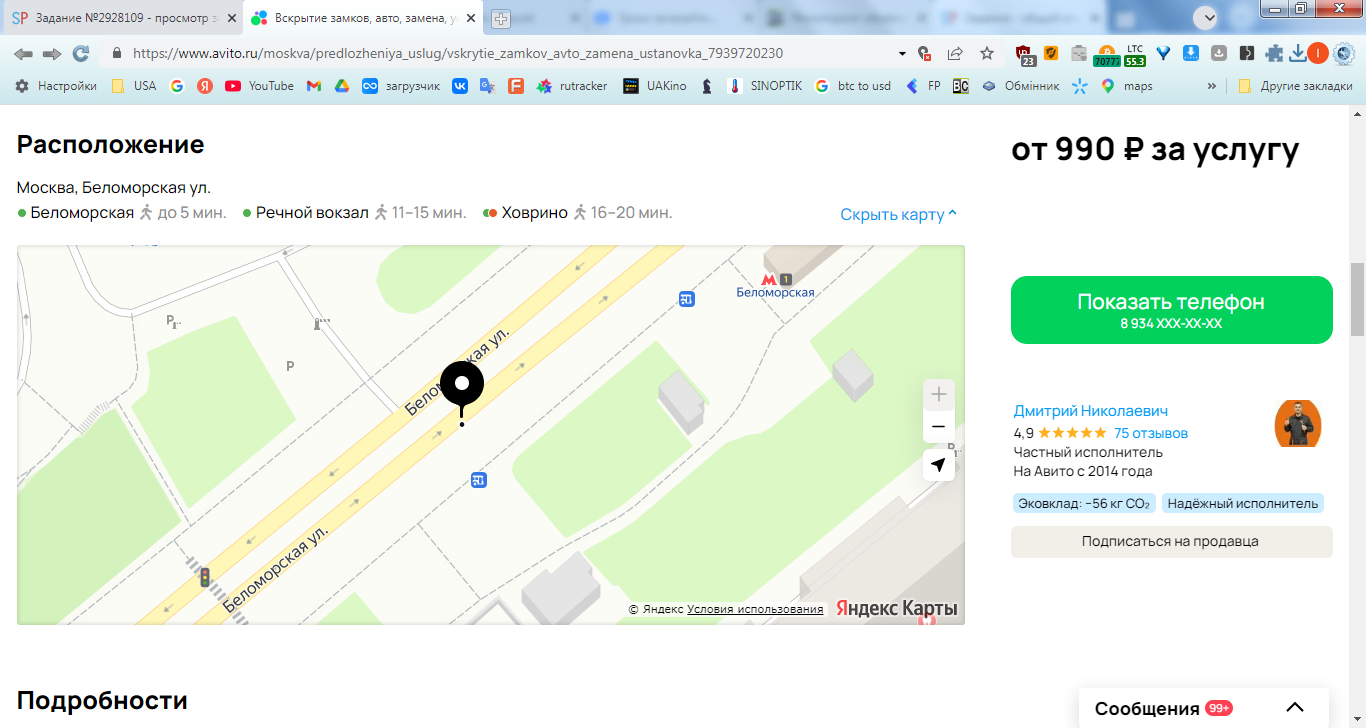Reload the page with refresh icon
1366x728 pixels.
(x=81, y=53)
